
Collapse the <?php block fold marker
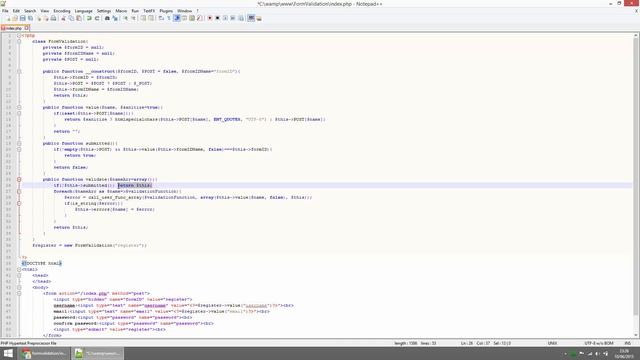coord(19,36)
